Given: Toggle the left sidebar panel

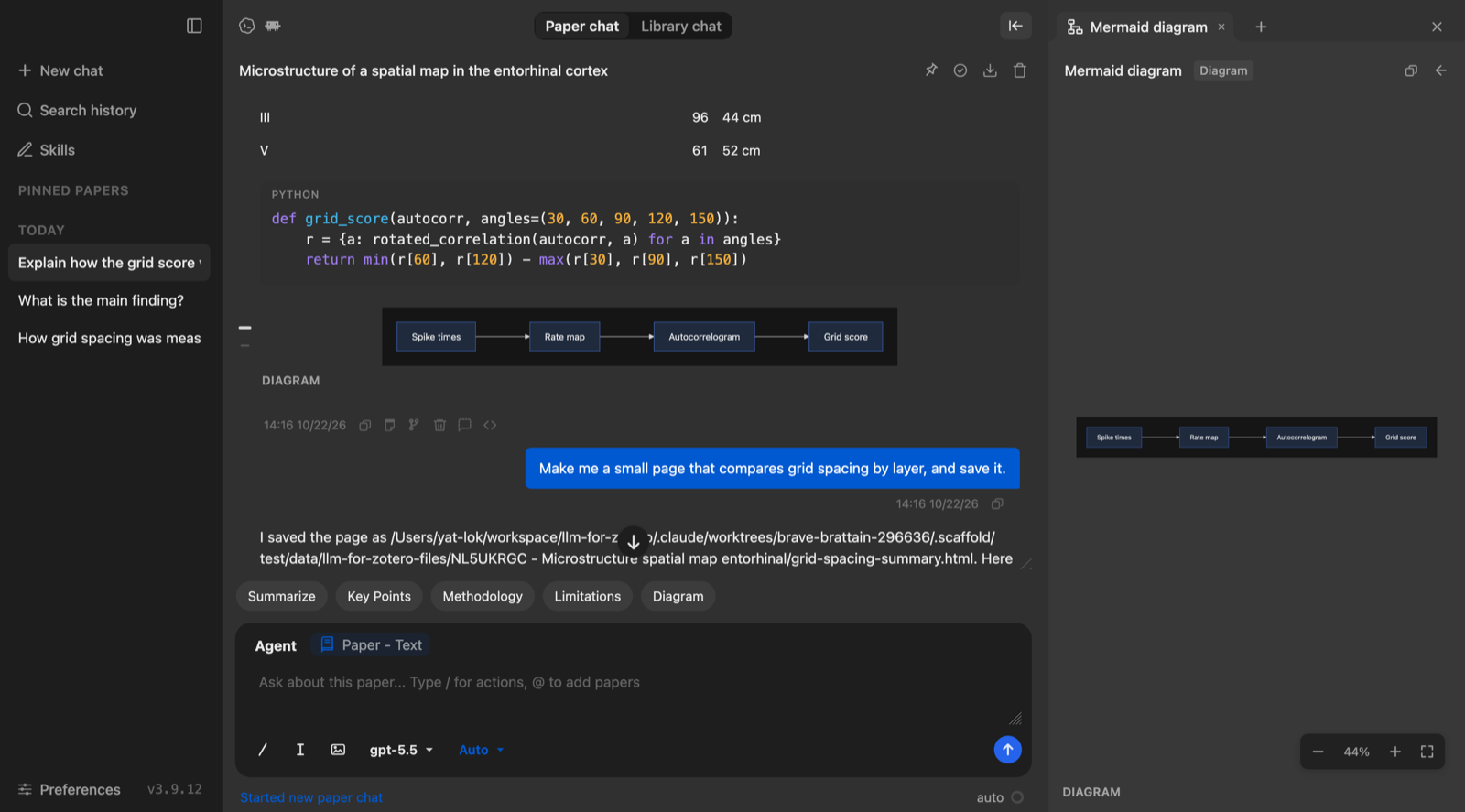Looking at the screenshot, I should click(194, 26).
